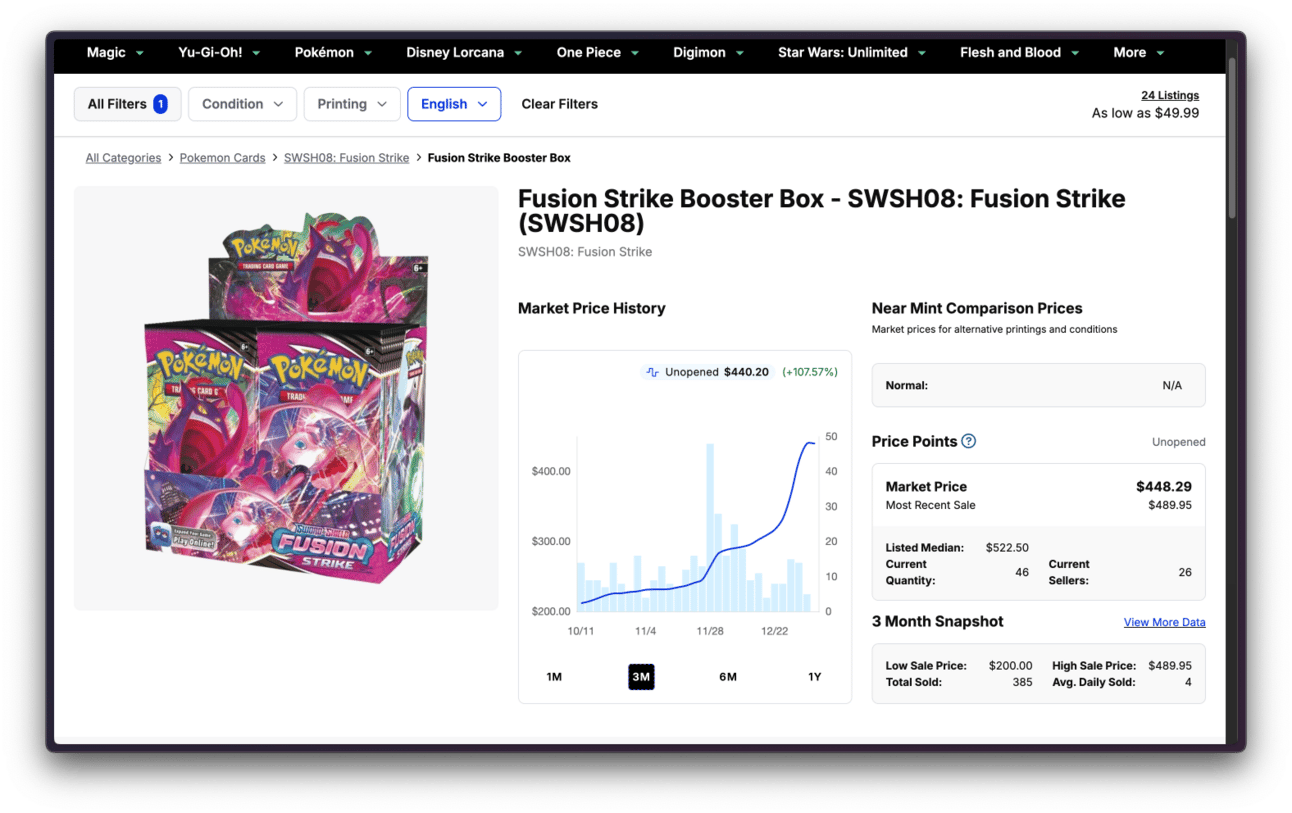Open the Printing filter dropdown
This screenshot has height=813, width=1292.
(x=352, y=104)
